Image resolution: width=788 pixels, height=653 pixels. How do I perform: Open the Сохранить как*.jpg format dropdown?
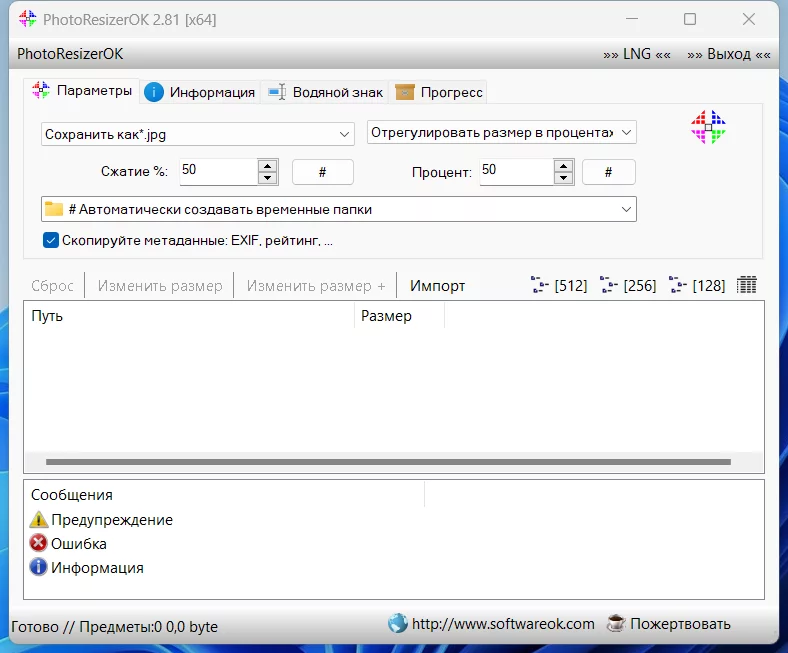click(198, 134)
